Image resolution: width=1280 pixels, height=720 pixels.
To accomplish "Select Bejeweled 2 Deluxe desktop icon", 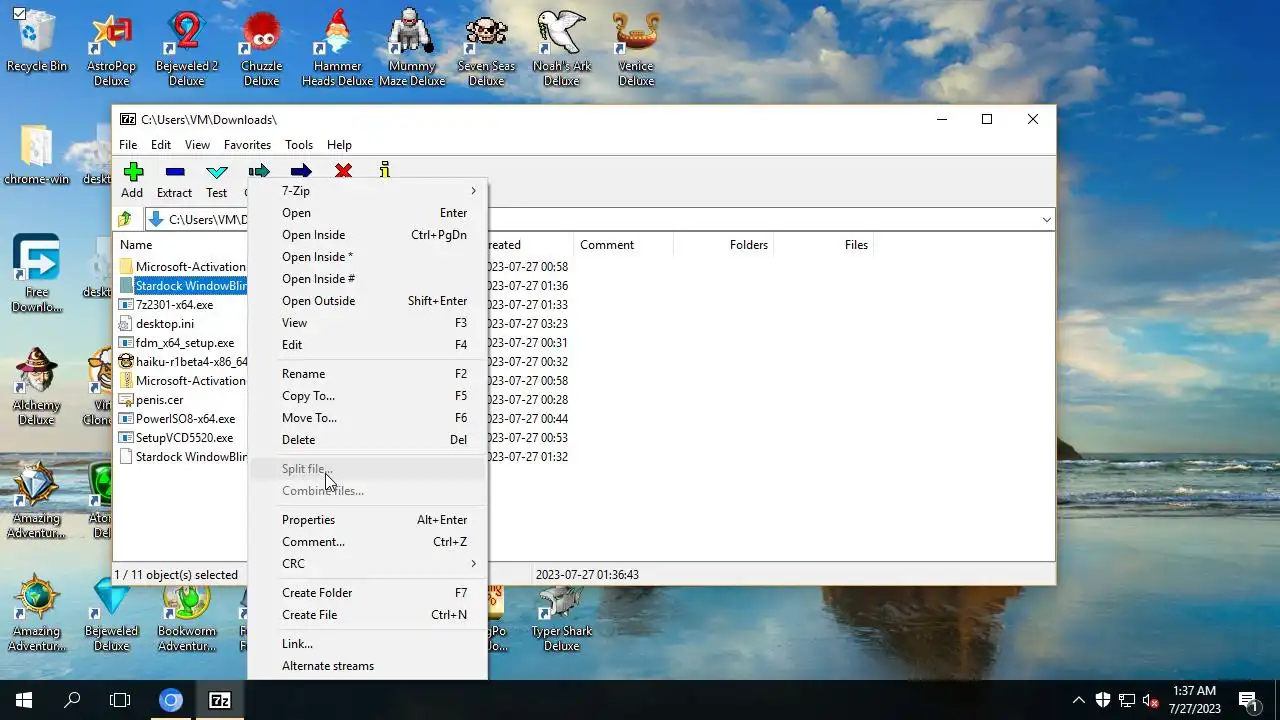I will (187, 48).
